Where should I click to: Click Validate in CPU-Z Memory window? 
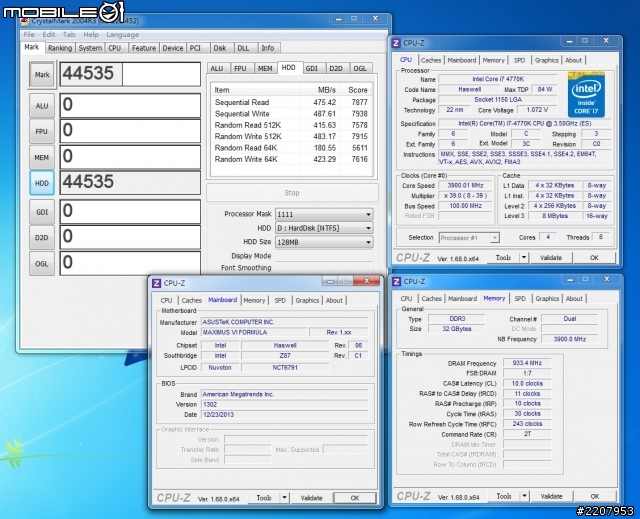click(551, 496)
